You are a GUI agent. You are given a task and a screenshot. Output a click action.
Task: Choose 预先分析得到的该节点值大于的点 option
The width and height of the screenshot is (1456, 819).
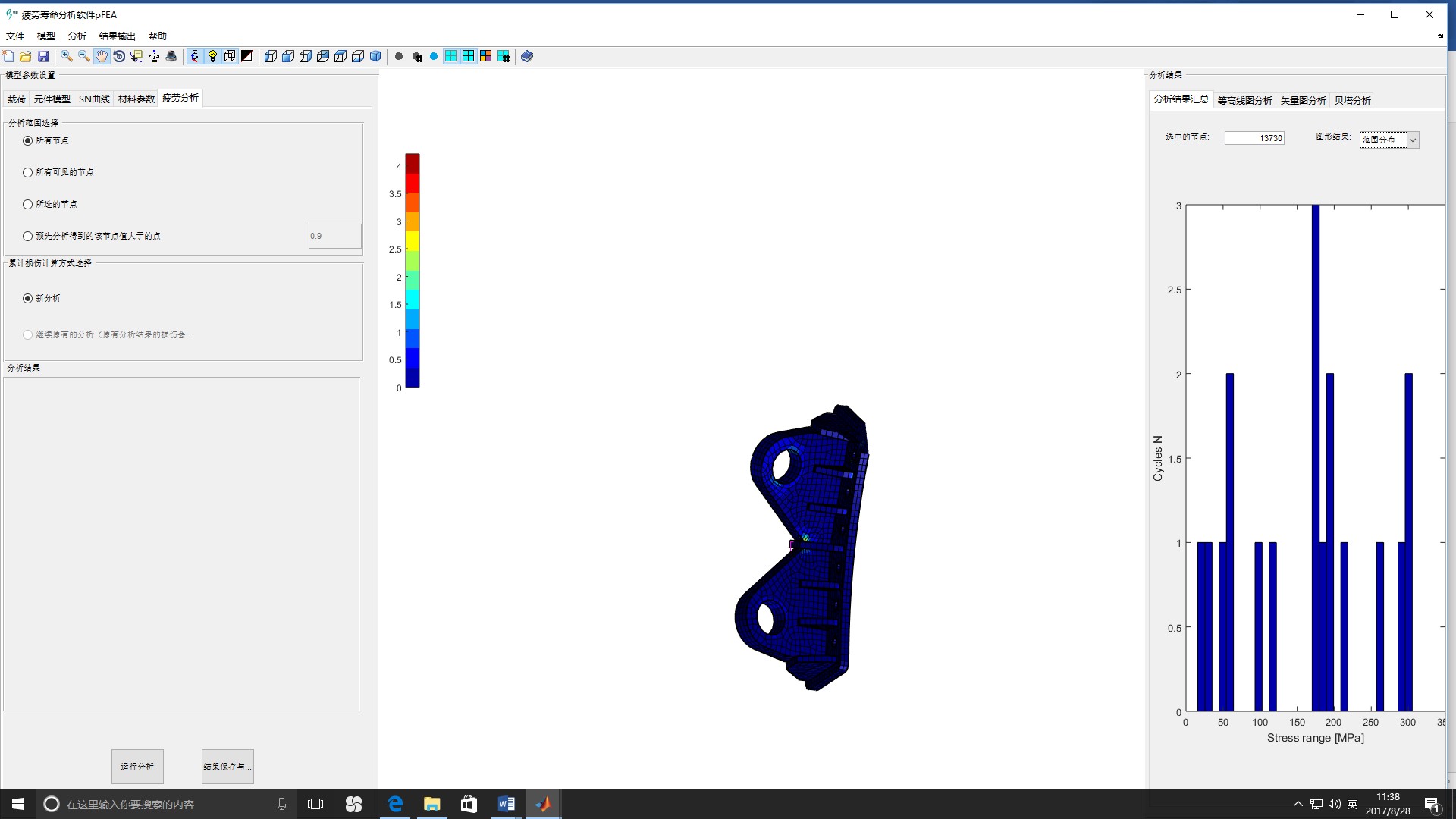click(28, 236)
